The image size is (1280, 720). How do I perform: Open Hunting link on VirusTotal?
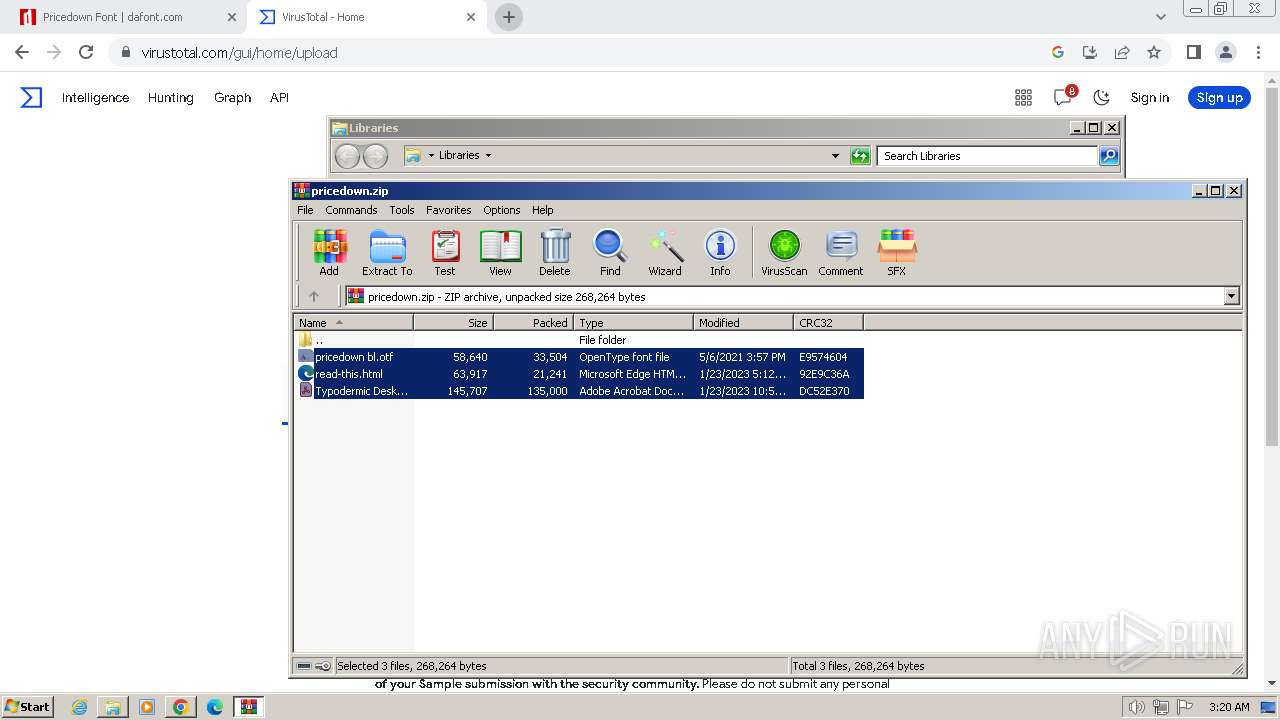[171, 97]
